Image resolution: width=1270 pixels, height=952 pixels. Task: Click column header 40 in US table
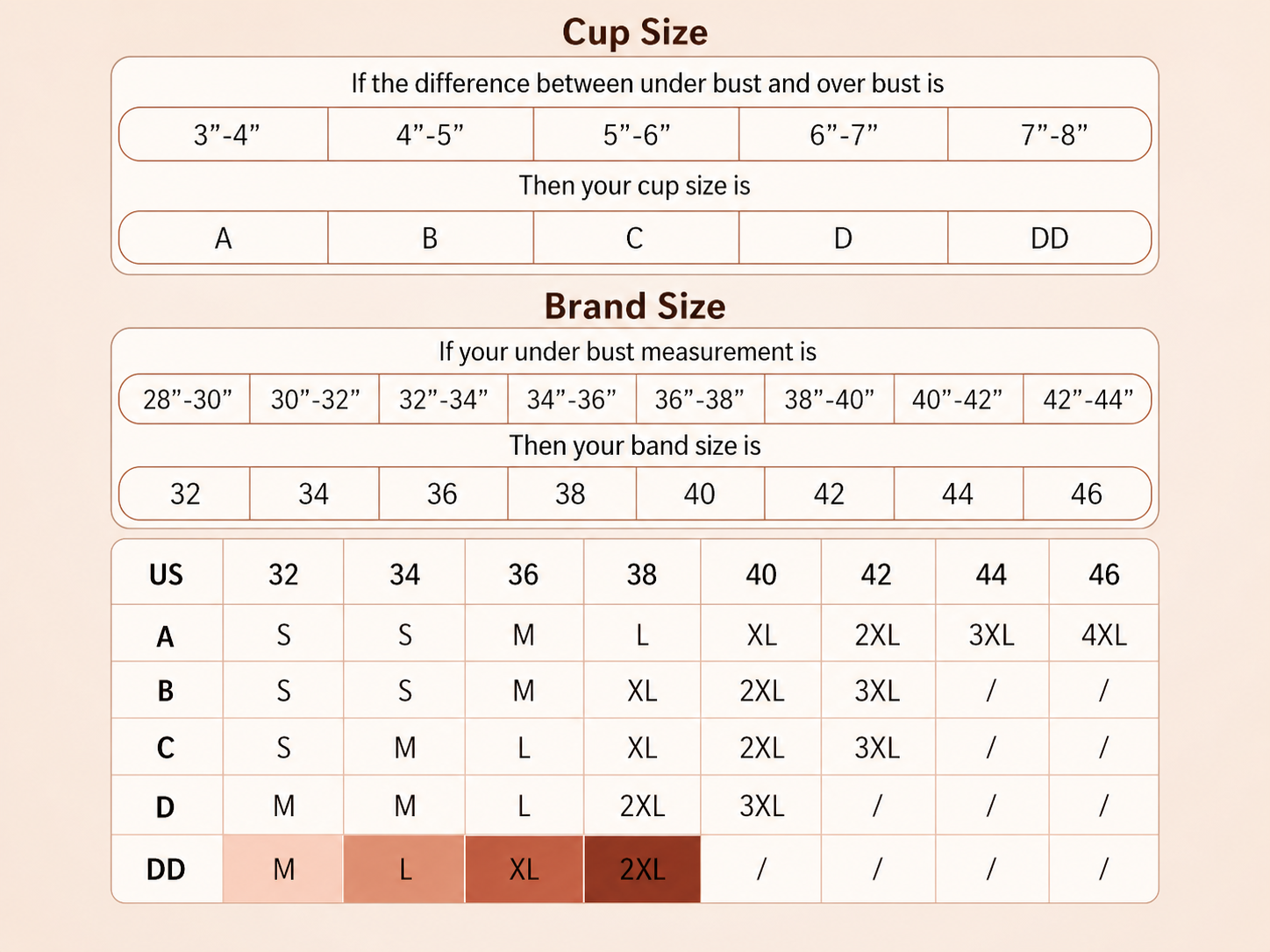pyautogui.click(x=761, y=573)
